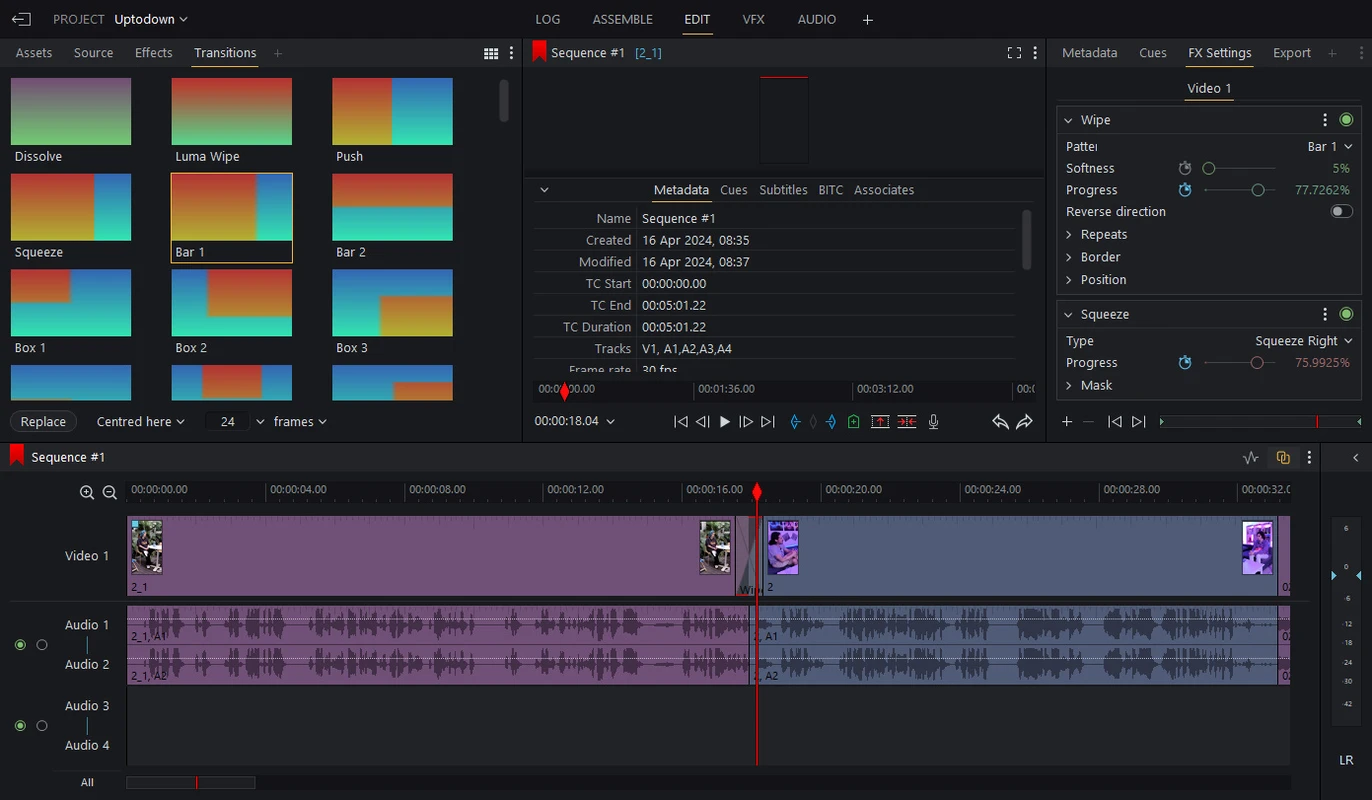
Task: Open the timeline kebab menu
Action: (1309, 457)
